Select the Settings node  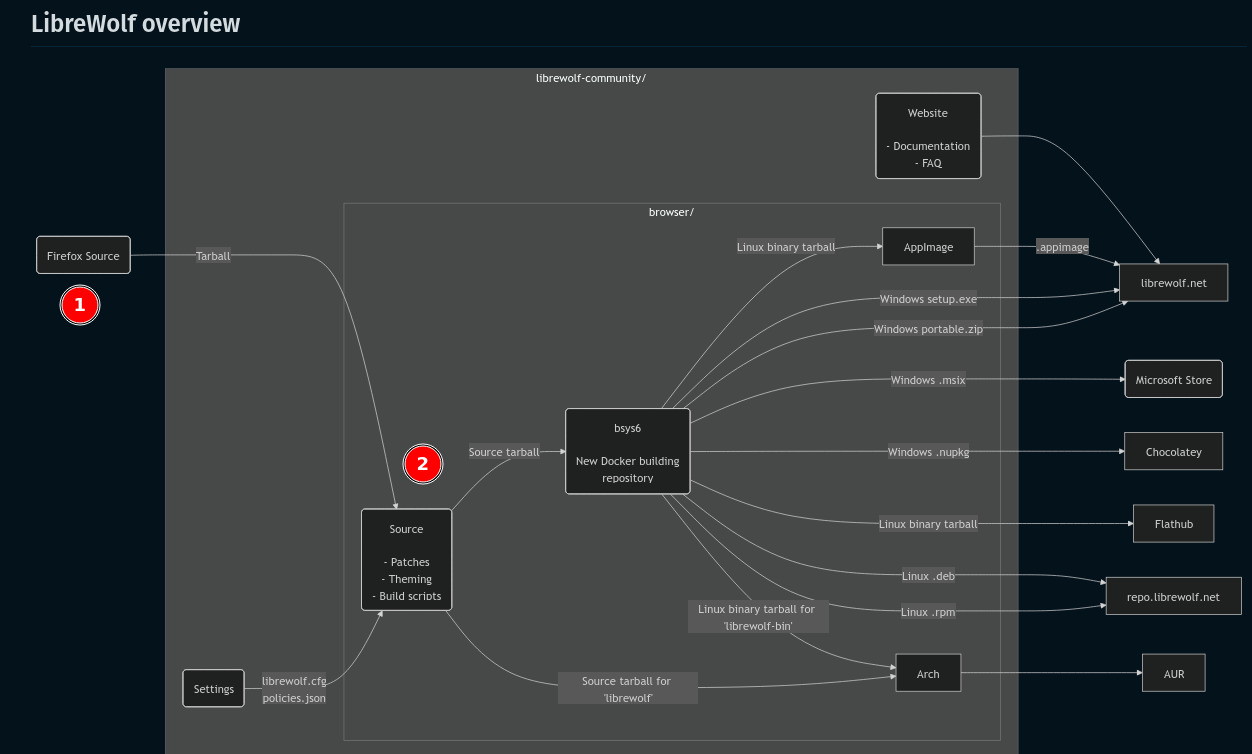click(x=213, y=689)
